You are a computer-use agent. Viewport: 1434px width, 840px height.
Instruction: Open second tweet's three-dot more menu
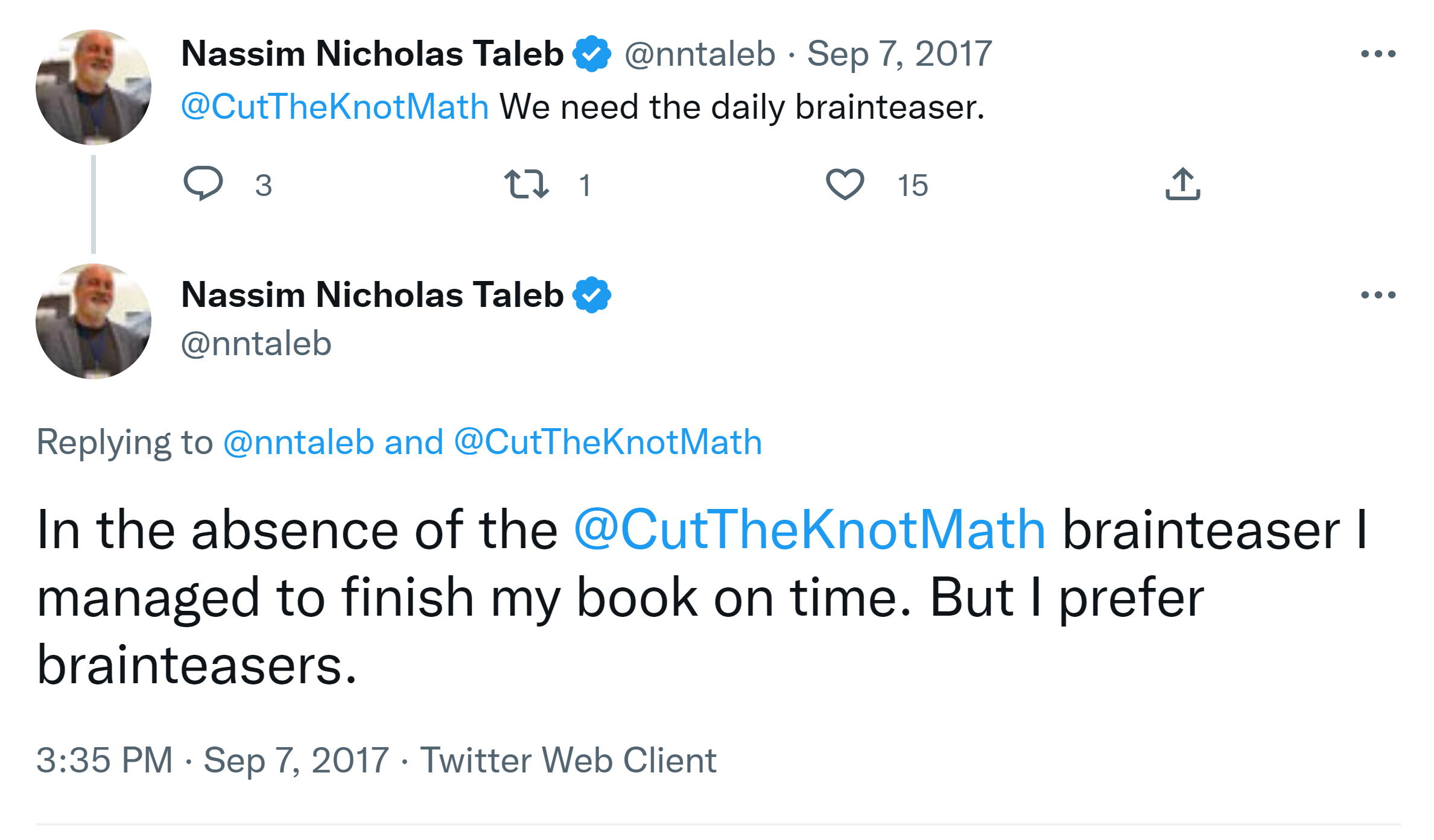[1378, 295]
